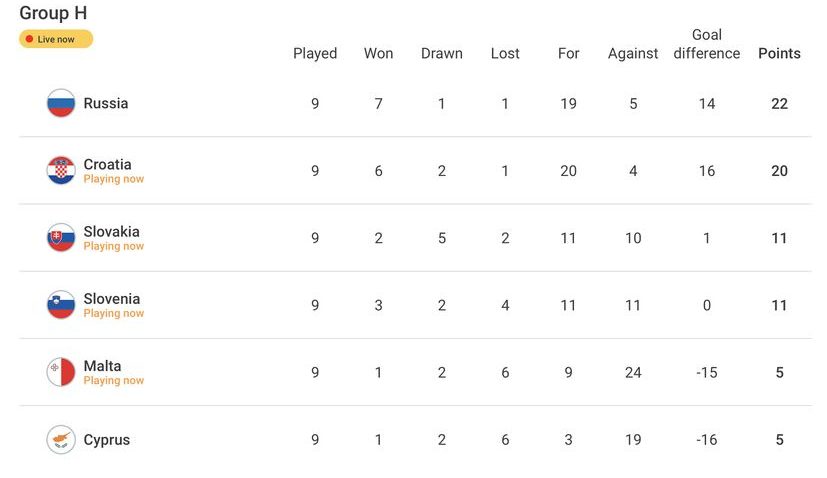Open the Cyprus team link
Viewport: 827px width, 478px height.
click(x=106, y=440)
